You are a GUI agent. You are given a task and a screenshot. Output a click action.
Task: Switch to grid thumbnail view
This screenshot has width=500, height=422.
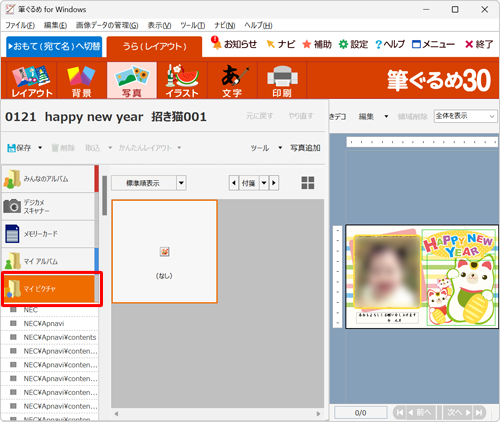coord(308,183)
